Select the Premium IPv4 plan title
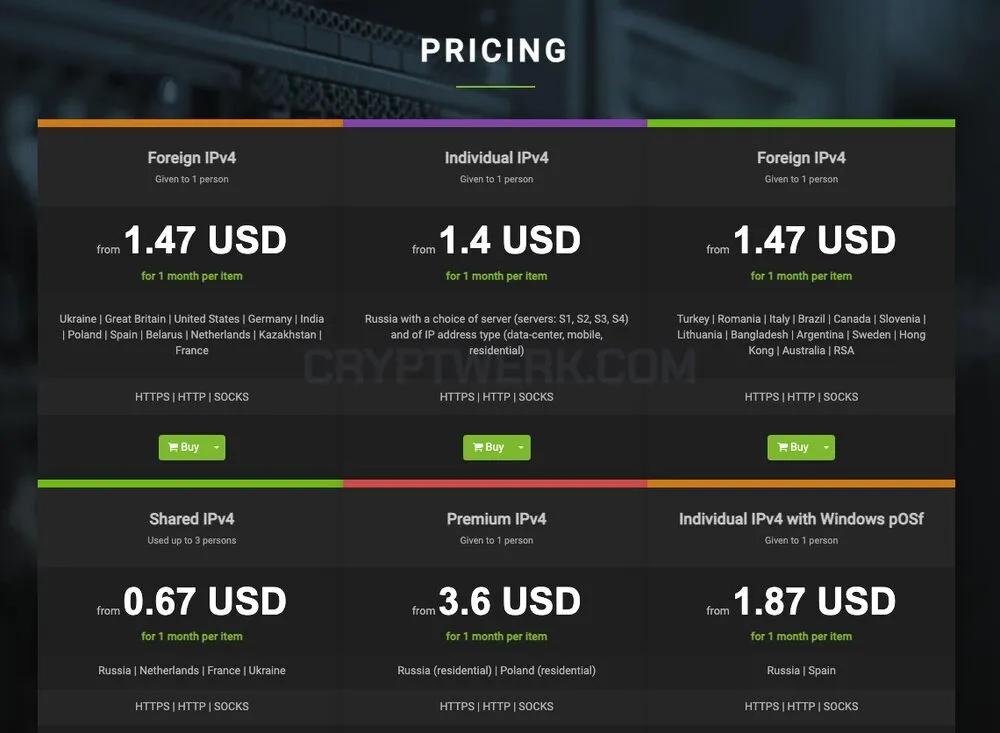Image resolution: width=1000 pixels, height=733 pixels. [x=496, y=519]
